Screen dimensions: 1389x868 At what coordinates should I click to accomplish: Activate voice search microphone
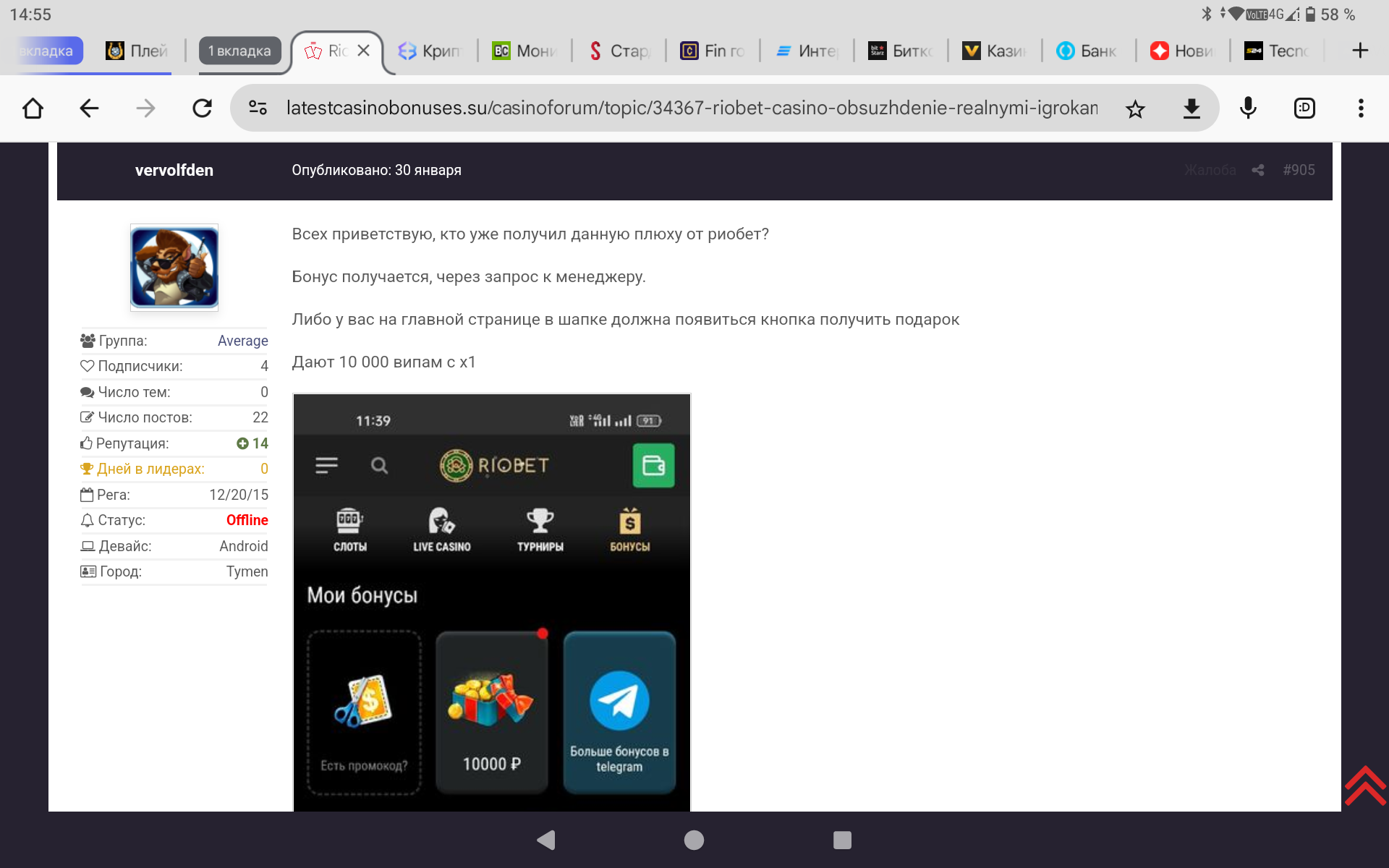[1248, 109]
